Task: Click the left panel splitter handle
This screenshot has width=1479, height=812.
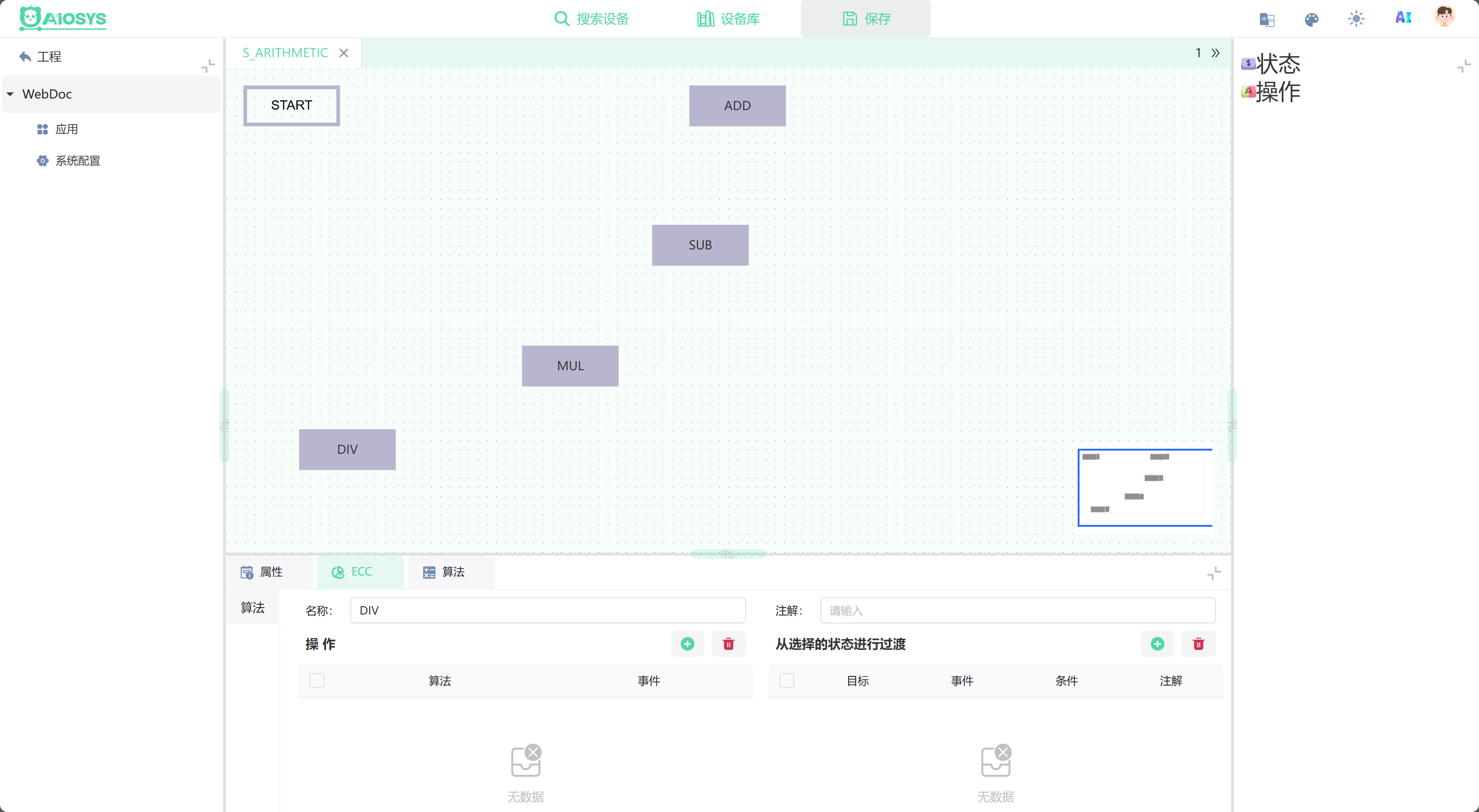Action: click(x=224, y=426)
